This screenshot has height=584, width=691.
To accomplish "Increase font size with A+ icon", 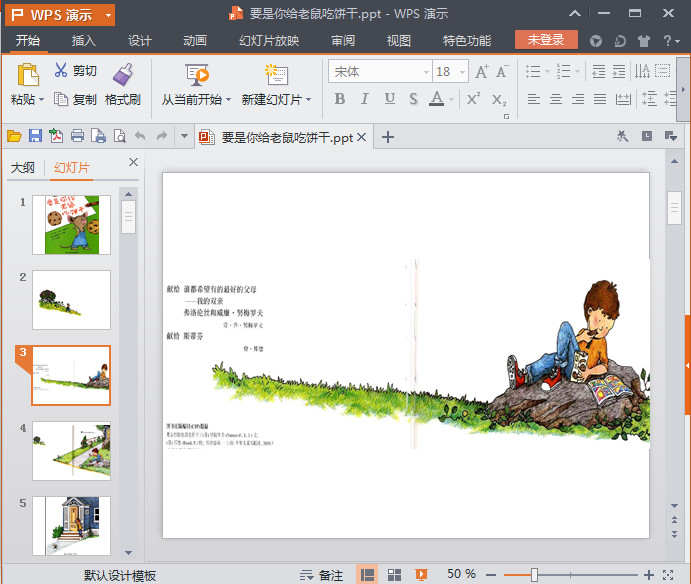I will (x=482, y=71).
